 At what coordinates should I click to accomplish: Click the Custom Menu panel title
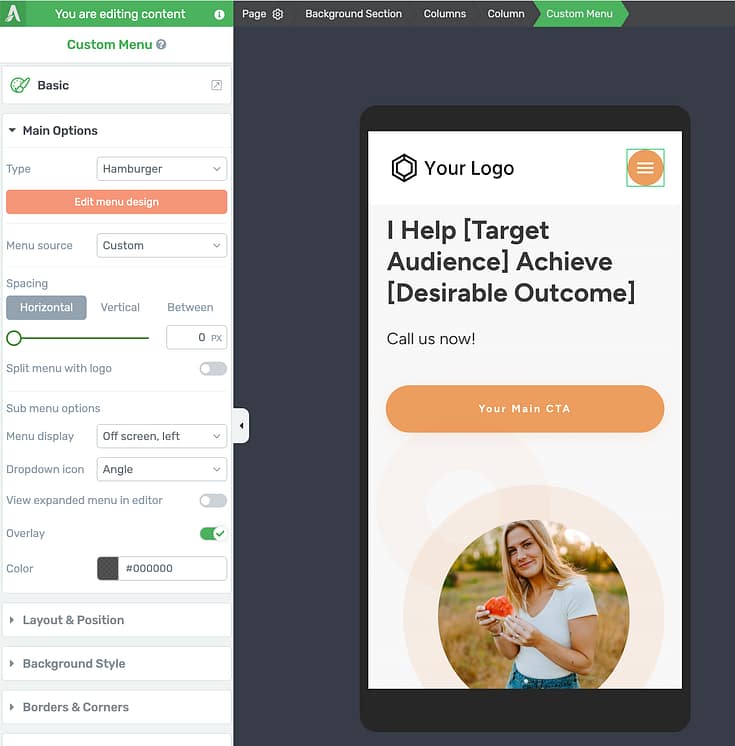[109, 44]
